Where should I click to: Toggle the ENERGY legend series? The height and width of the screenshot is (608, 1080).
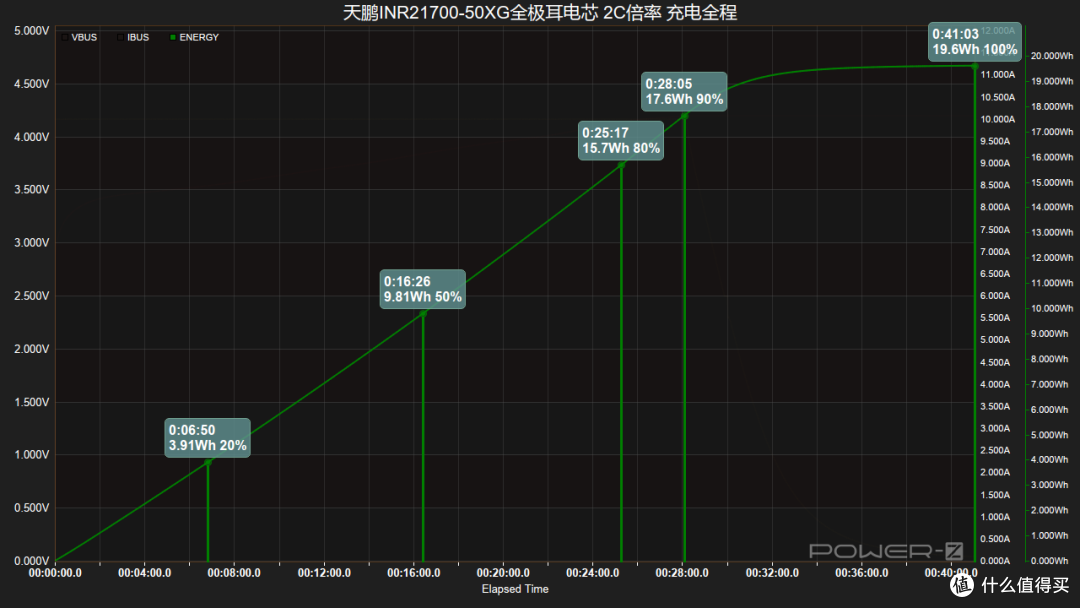click(x=194, y=37)
